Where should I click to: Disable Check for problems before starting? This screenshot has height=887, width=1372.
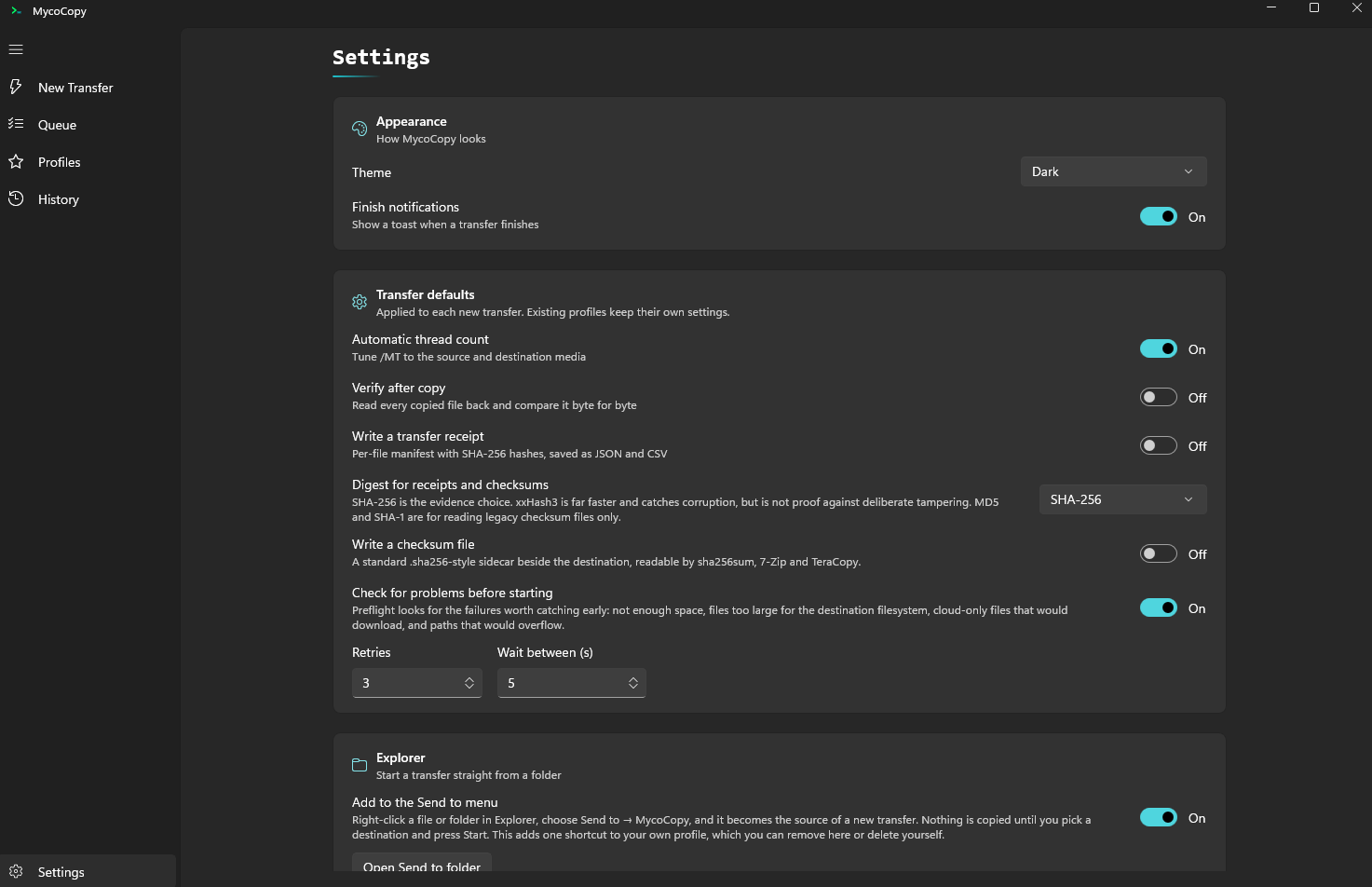pyautogui.click(x=1159, y=607)
